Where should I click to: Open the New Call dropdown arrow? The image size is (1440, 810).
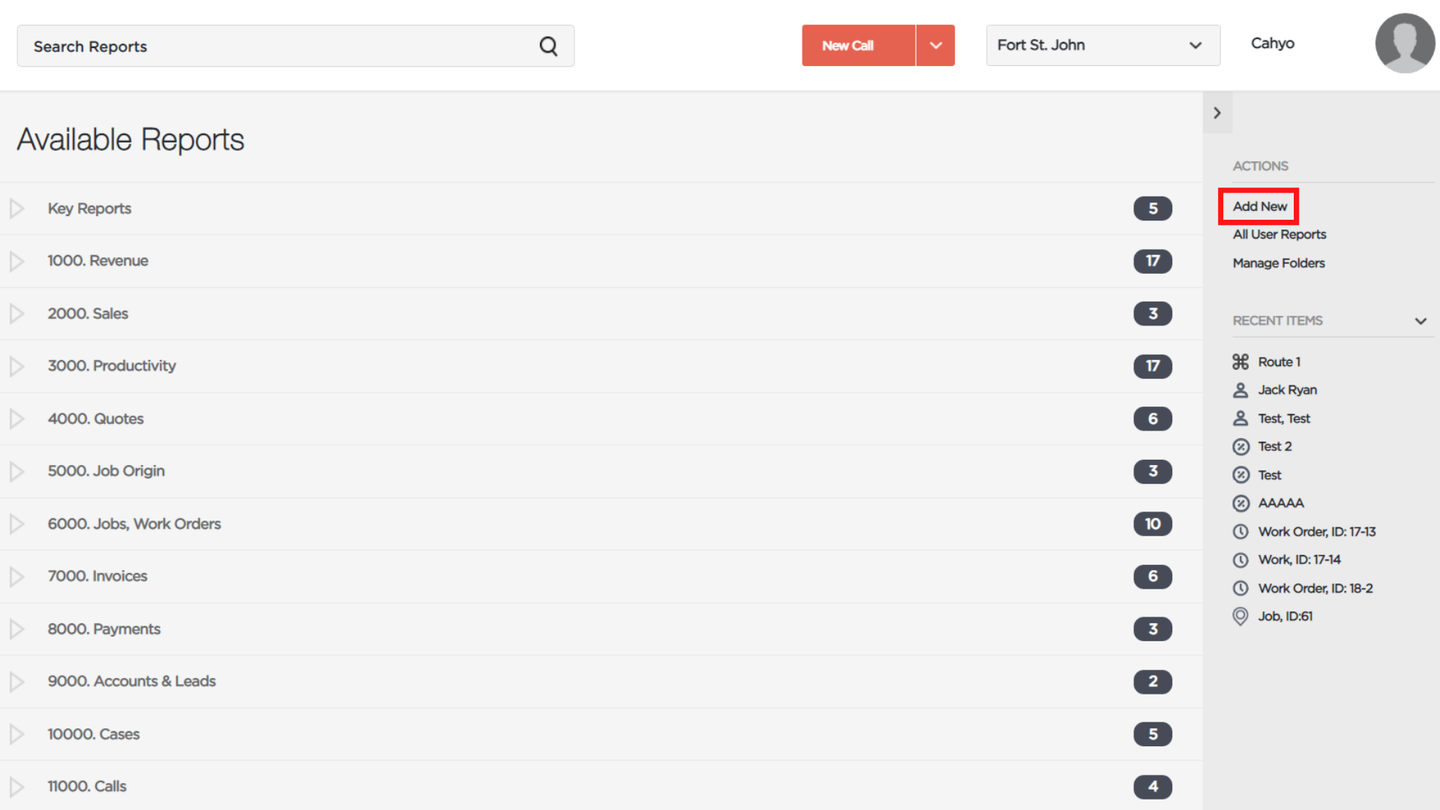pyautogui.click(x=935, y=46)
